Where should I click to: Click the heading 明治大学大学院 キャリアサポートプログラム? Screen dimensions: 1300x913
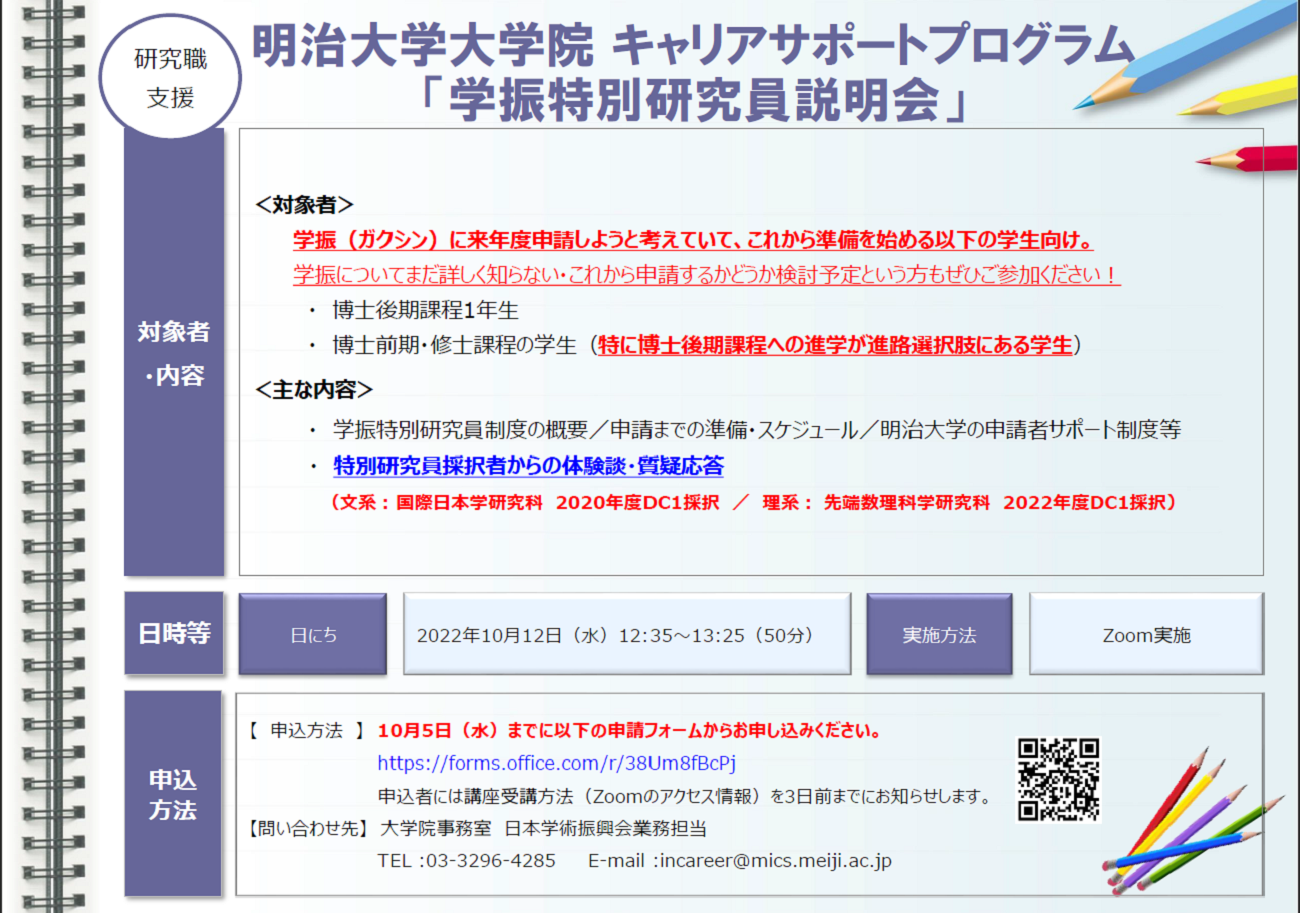point(693,44)
